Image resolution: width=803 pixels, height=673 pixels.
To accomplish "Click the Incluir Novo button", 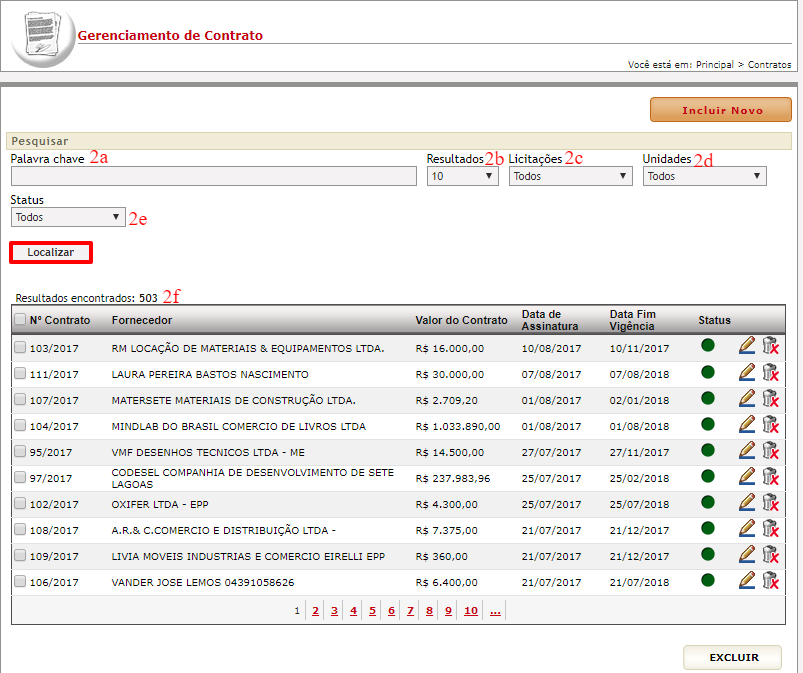I will [x=721, y=110].
